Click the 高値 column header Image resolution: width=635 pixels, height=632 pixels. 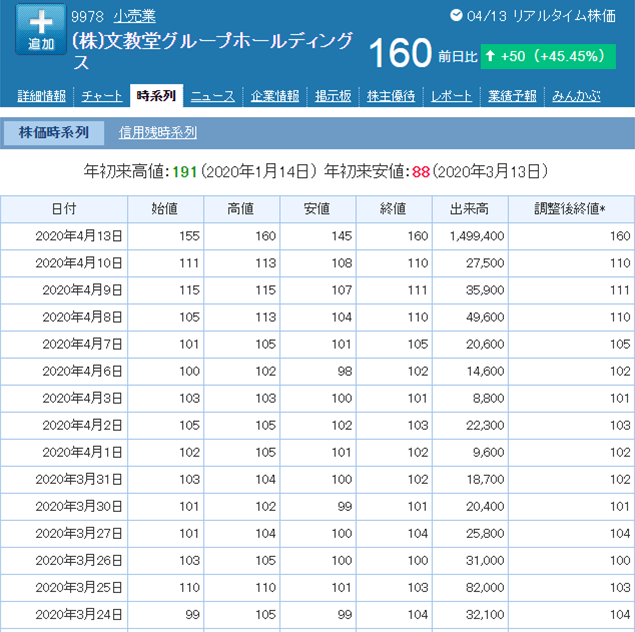pyautogui.click(x=241, y=209)
